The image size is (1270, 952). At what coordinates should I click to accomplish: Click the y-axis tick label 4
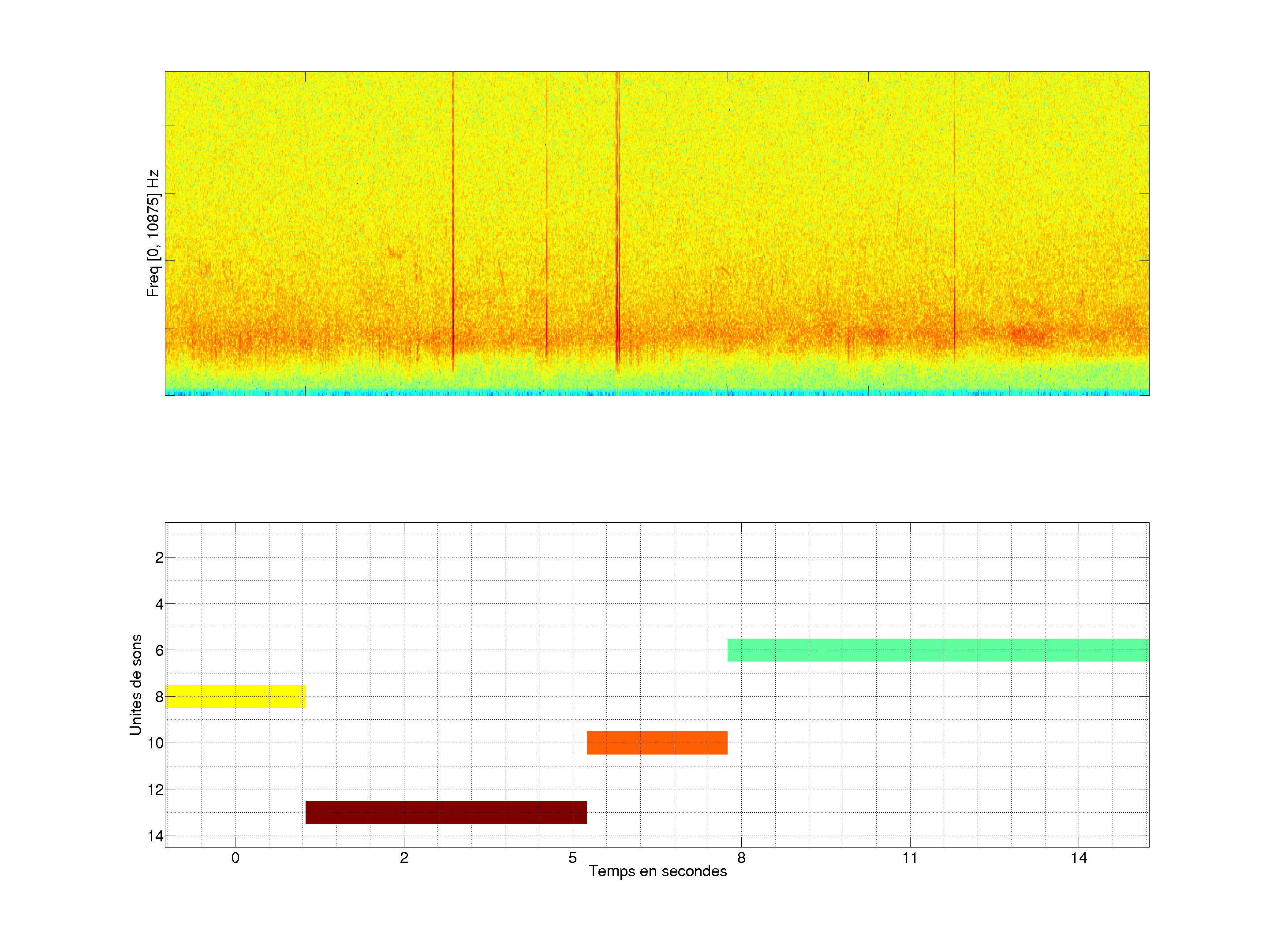[x=159, y=604]
